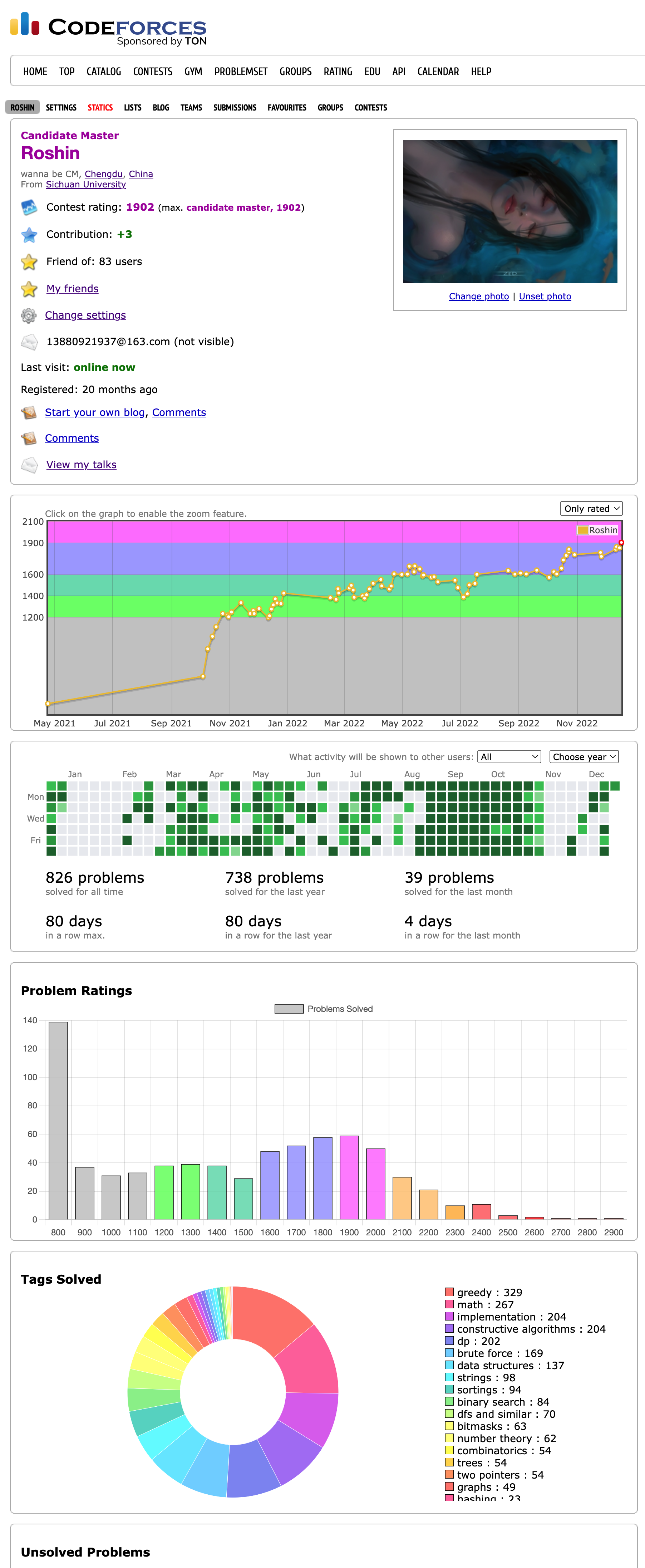Image resolution: width=645 pixels, height=1568 pixels.
Task: Open the Only rated dropdown
Action: (x=591, y=508)
